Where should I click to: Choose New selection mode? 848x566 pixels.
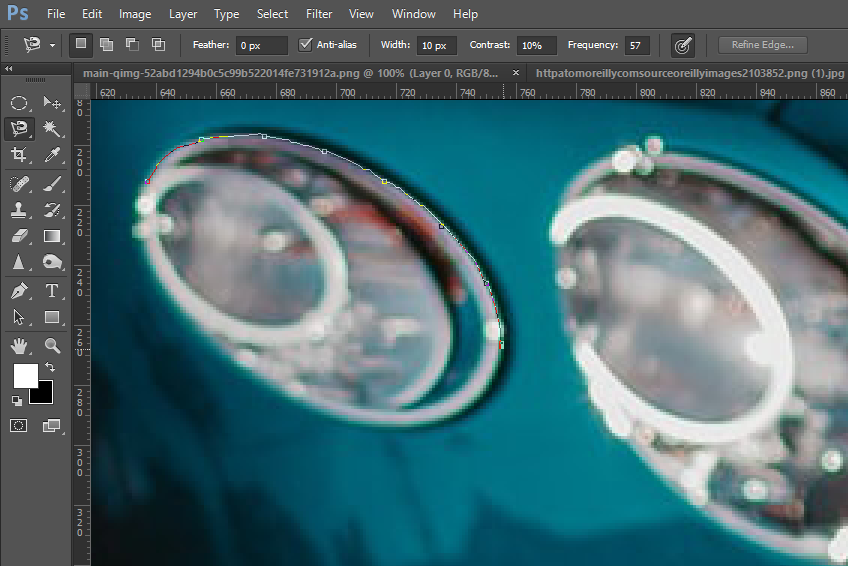point(81,44)
